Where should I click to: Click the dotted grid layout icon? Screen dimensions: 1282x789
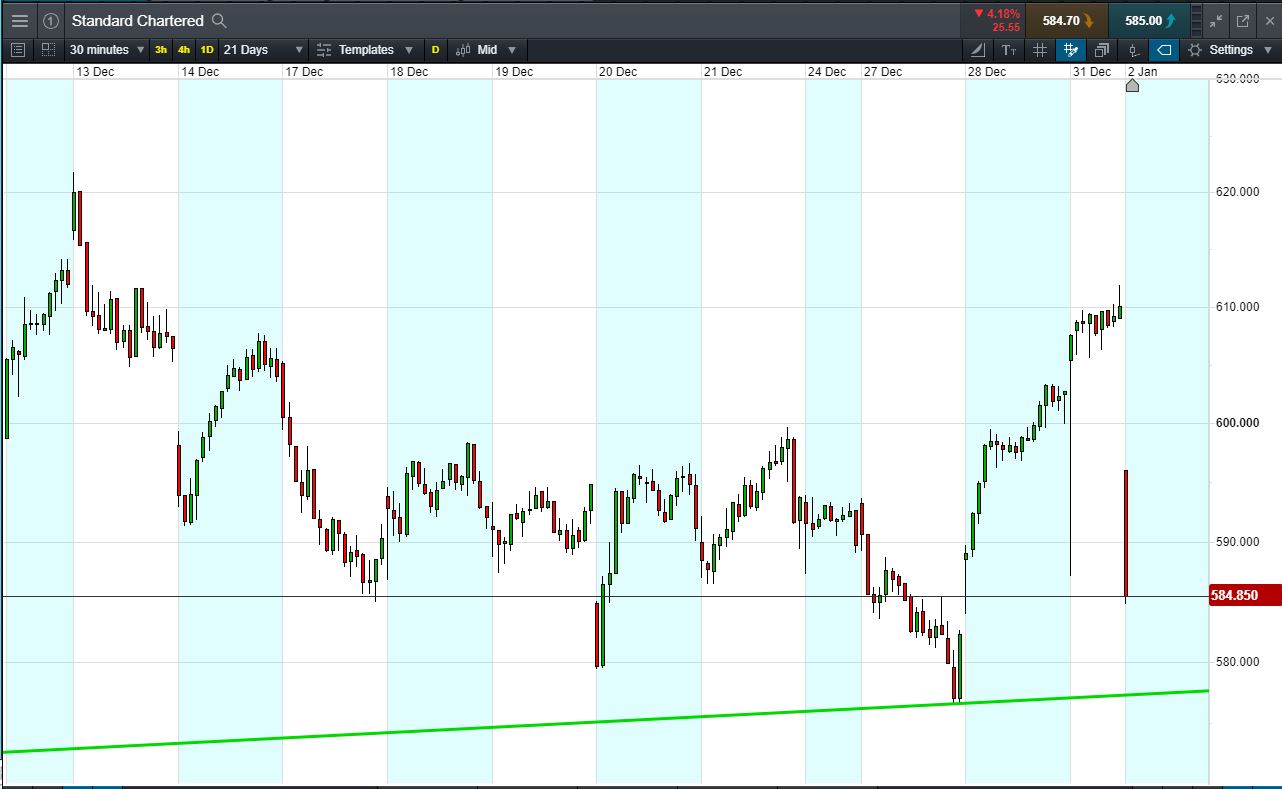49,49
